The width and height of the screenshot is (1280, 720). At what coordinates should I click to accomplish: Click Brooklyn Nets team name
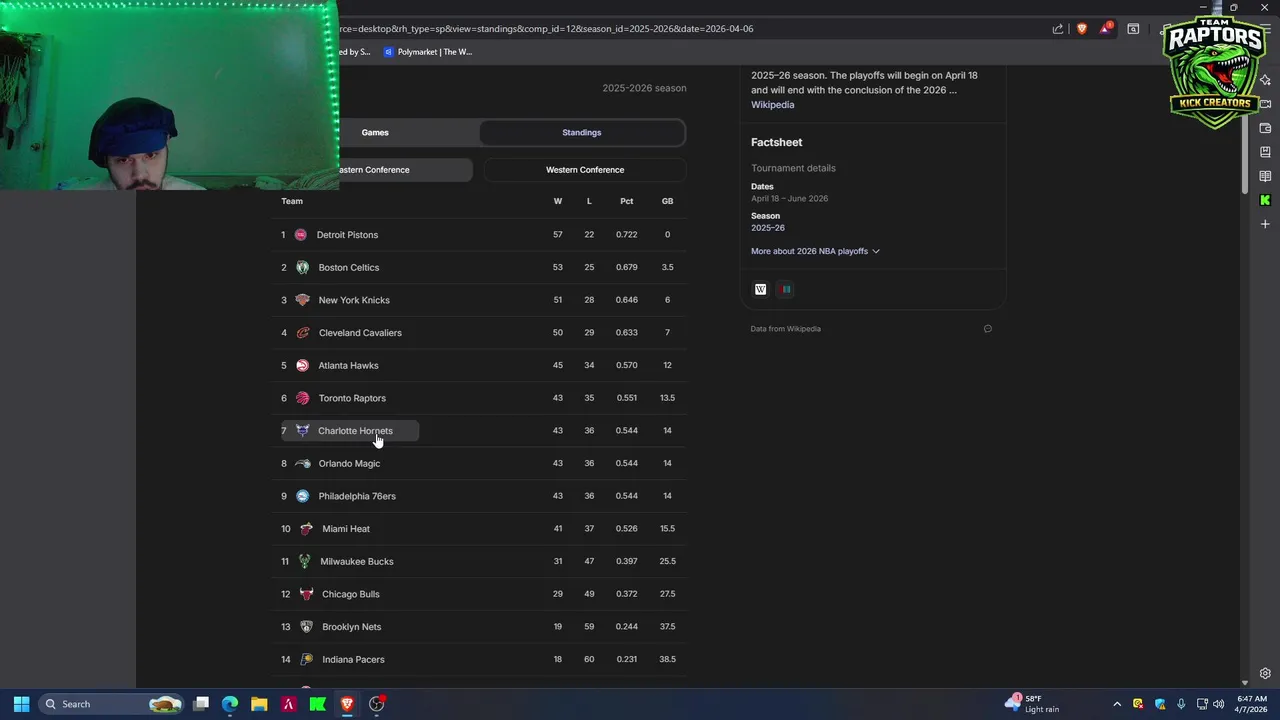(x=352, y=627)
